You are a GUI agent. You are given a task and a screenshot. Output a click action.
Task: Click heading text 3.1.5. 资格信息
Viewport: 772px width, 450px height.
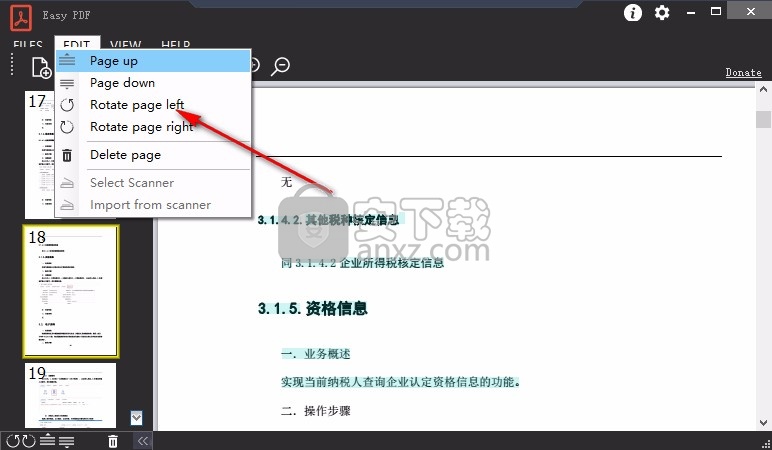[x=313, y=309]
